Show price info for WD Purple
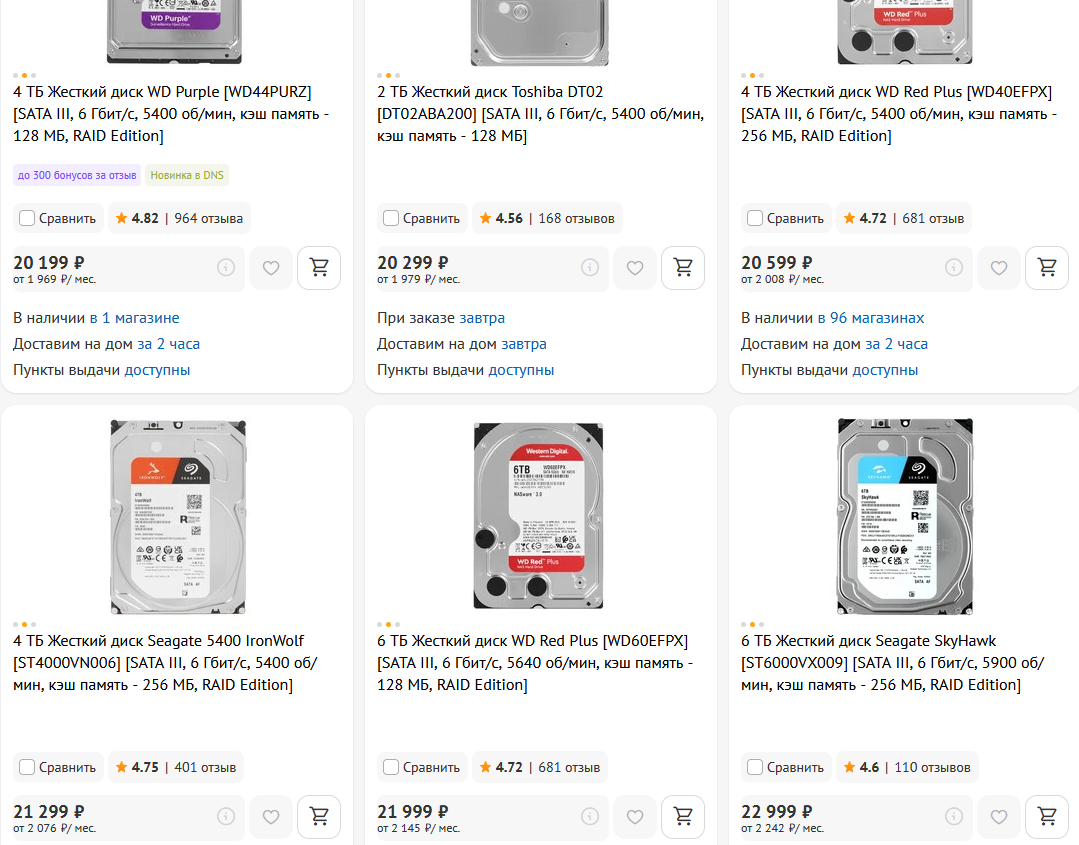Viewport: 1079px width, 845px height. [226, 268]
